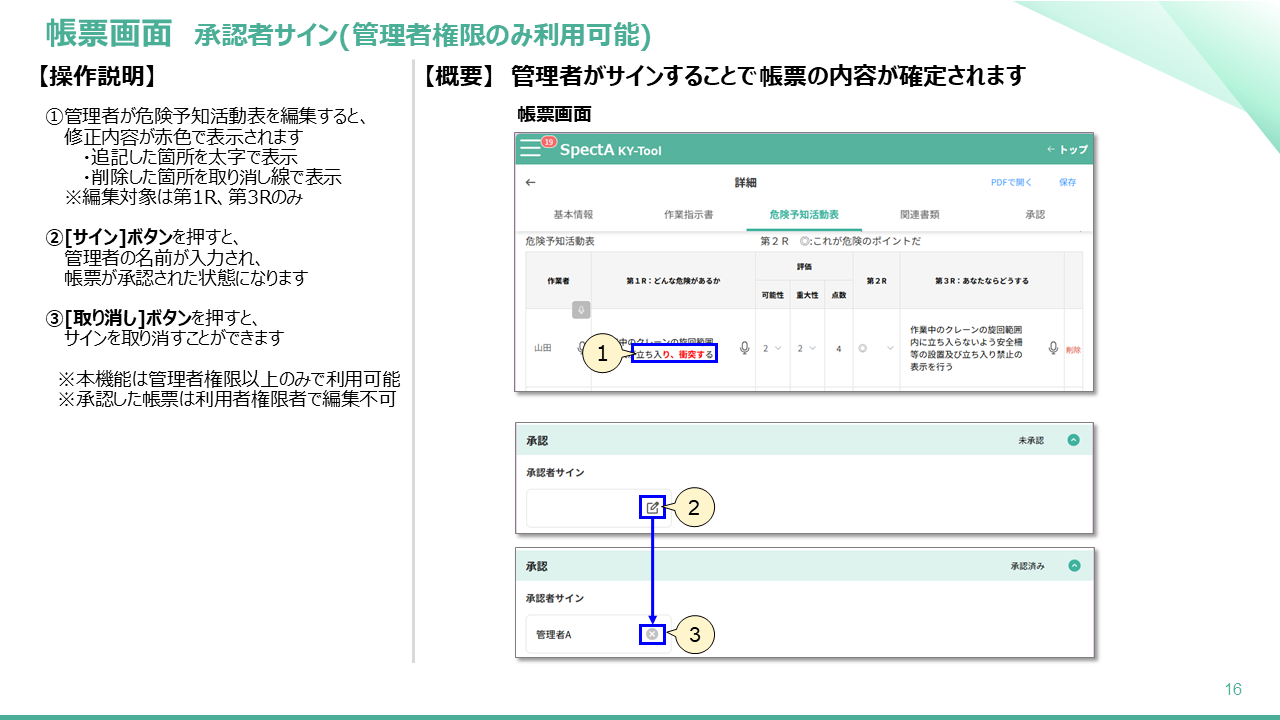1280x720 pixels.
Task: Switch to the 作業指示書 tab
Action: [688, 215]
